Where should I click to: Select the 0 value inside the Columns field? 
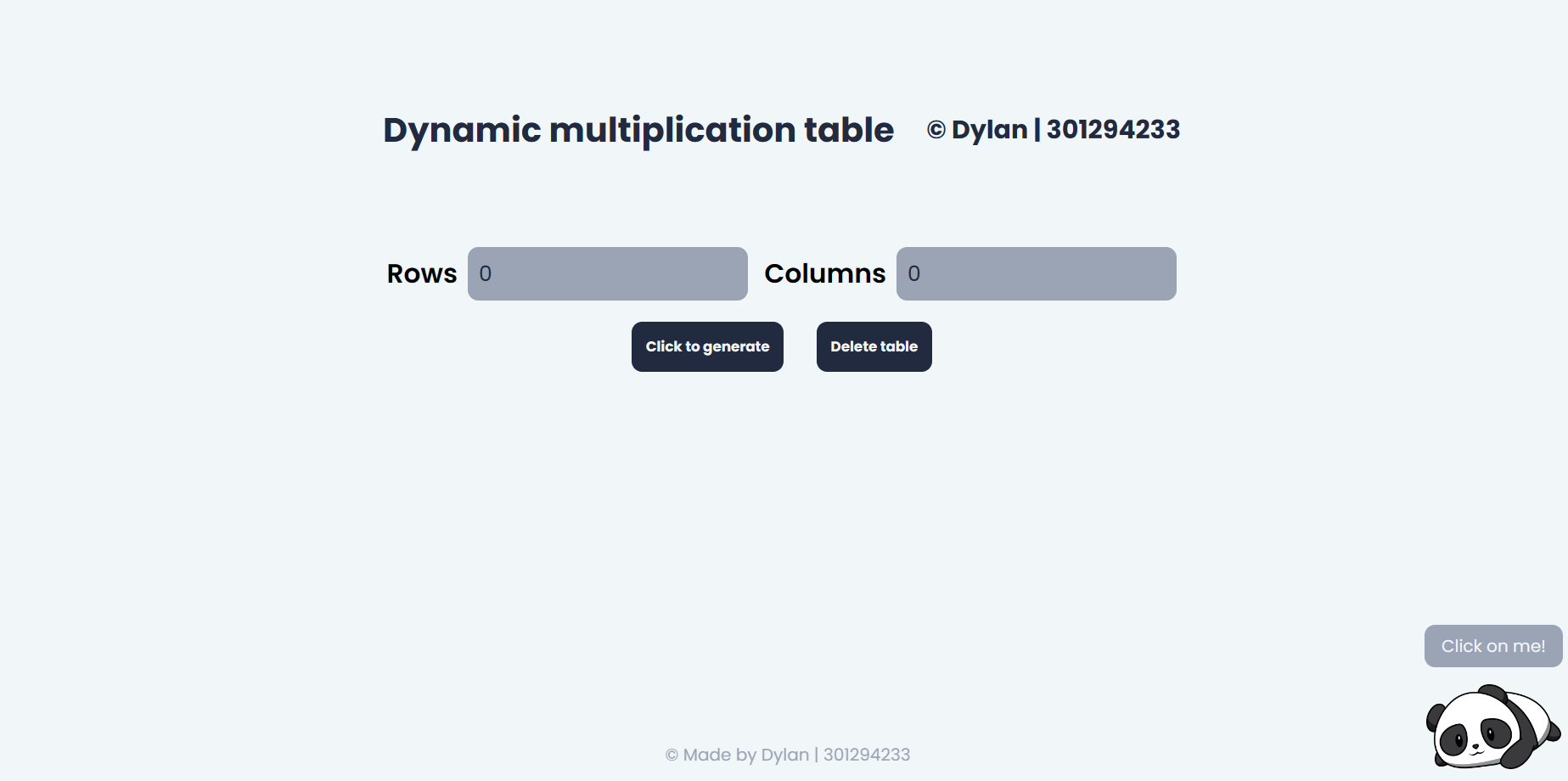[x=914, y=273]
